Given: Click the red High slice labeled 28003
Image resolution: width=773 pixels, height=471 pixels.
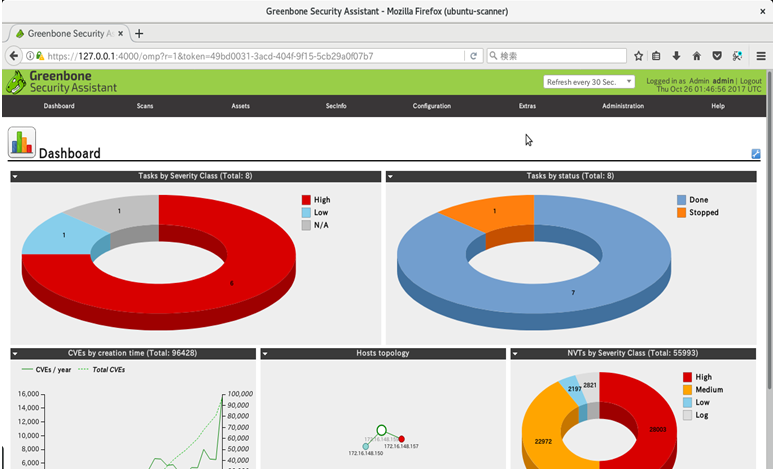Looking at the screenshot, I should (x=656, y=429).
